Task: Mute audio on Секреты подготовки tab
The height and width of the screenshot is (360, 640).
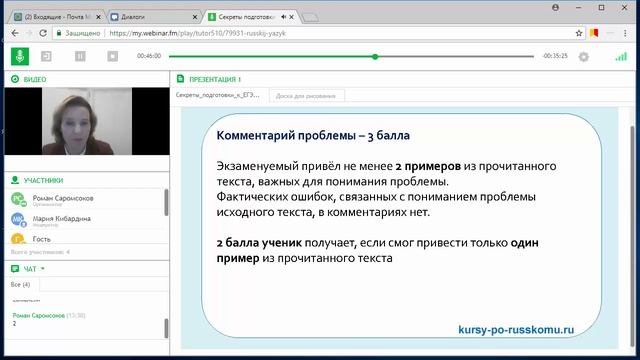Action: pos(283,17)
